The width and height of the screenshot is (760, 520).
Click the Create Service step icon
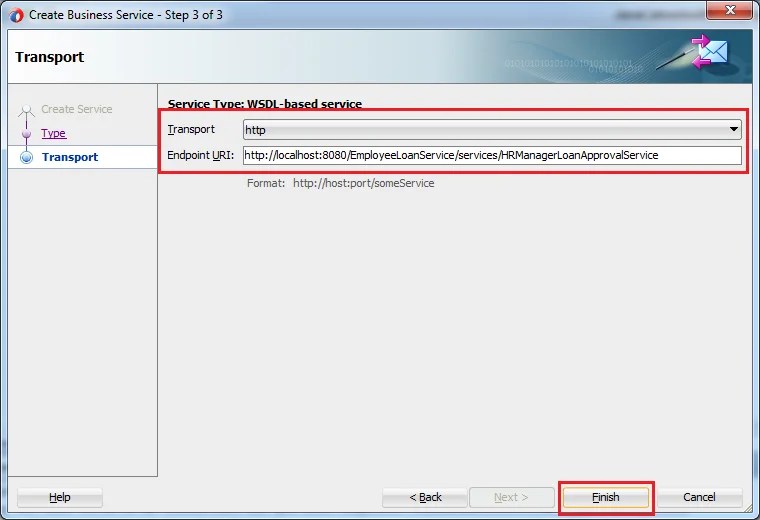pos(26,110)
